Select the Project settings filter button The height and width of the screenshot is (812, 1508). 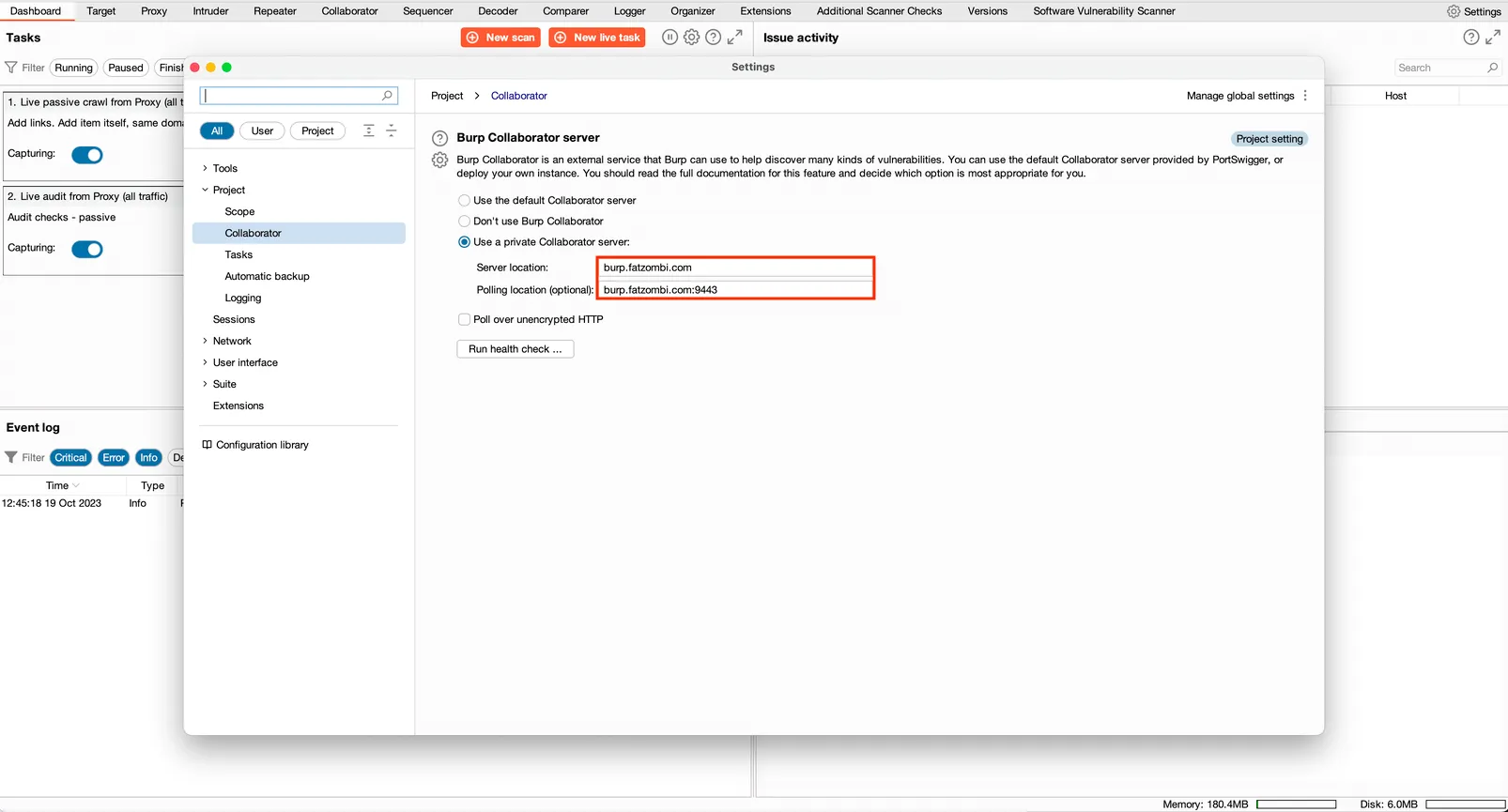coord(317,130)
